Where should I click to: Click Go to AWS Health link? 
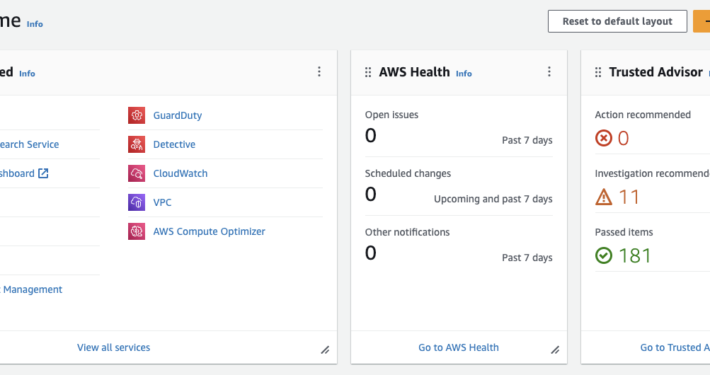pyautogui.click(x=459, y=347)
